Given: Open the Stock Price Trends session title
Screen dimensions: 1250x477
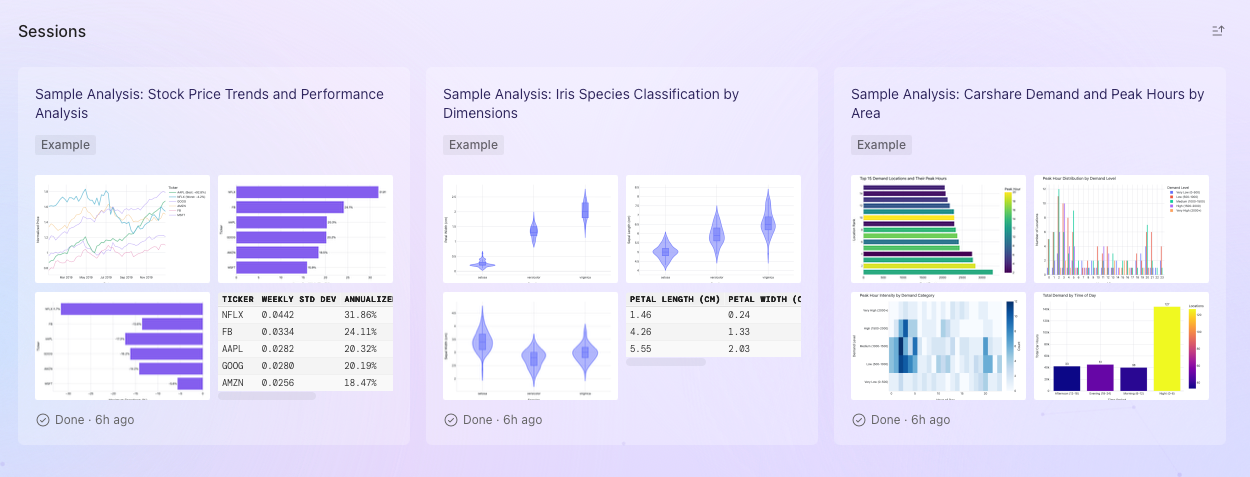Looking at the screenshot, I should pos(209,104).
